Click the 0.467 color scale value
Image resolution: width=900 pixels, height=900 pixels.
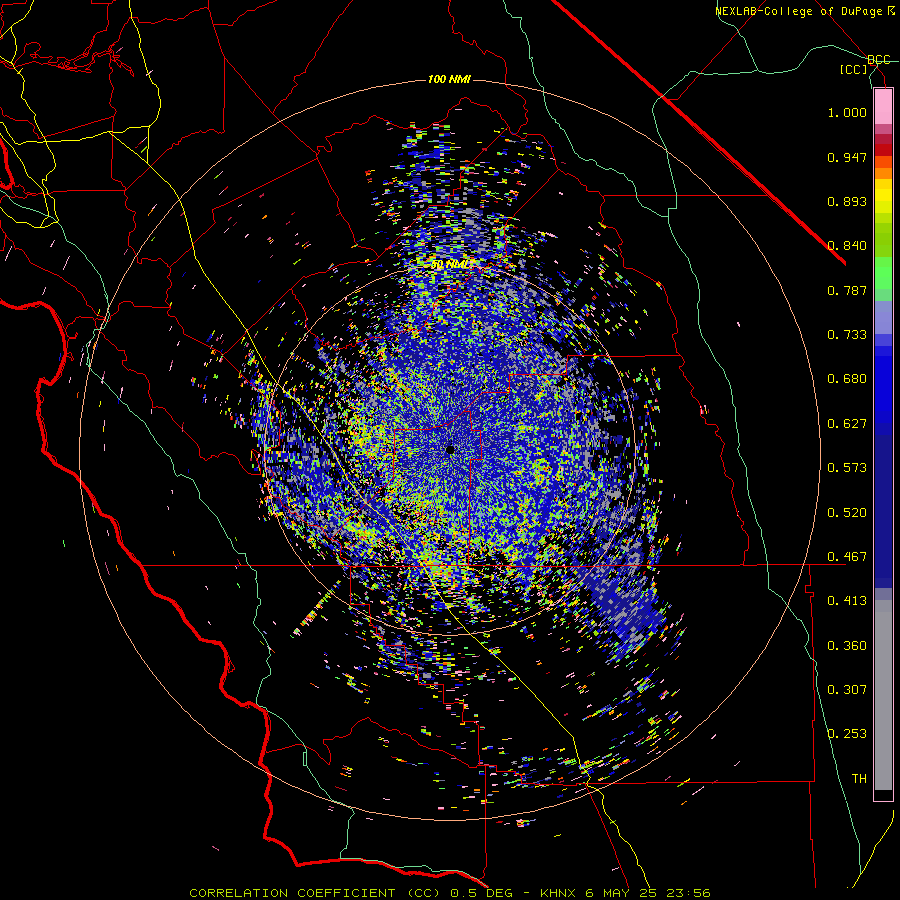click(847, 557)
